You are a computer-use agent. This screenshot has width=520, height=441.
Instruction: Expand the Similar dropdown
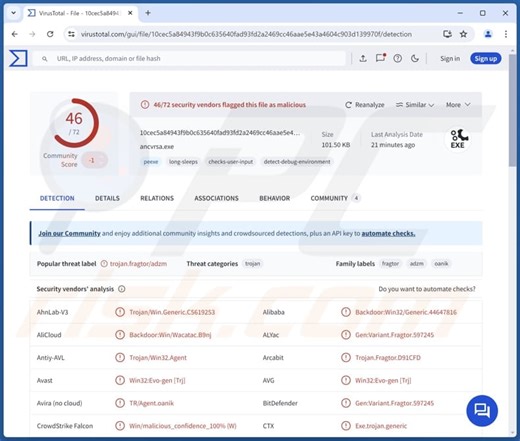pos(415,105)
